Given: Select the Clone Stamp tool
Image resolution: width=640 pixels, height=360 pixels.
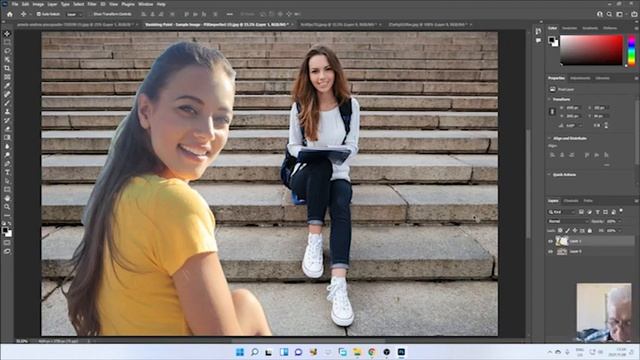Looking at the screenshot, I should click(7, 111).
